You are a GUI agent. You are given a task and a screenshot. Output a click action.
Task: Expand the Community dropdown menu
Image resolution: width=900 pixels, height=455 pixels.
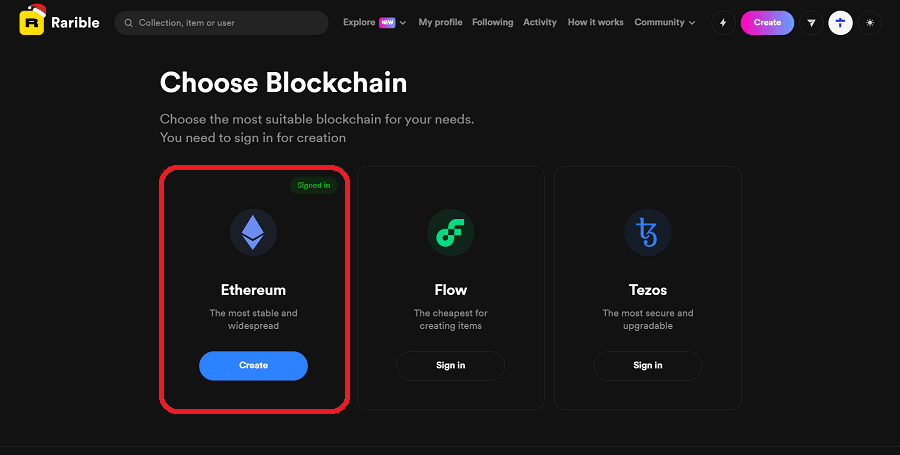(x=665, y=22)
